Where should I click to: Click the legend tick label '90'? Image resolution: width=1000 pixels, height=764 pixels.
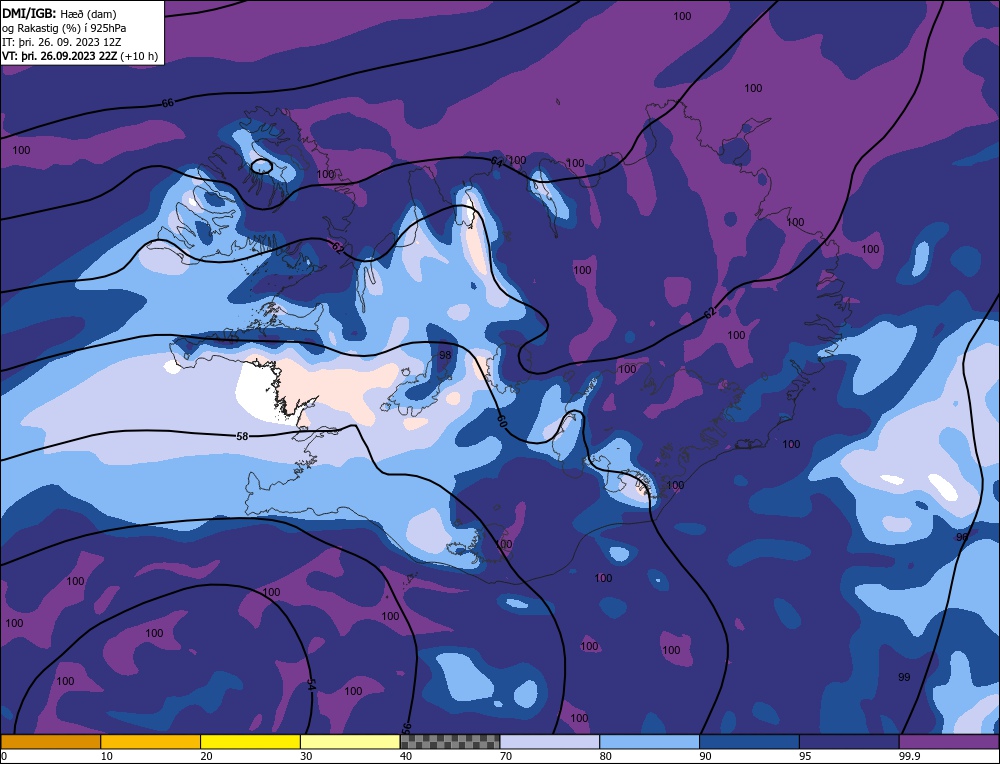(x=705, y=756)
